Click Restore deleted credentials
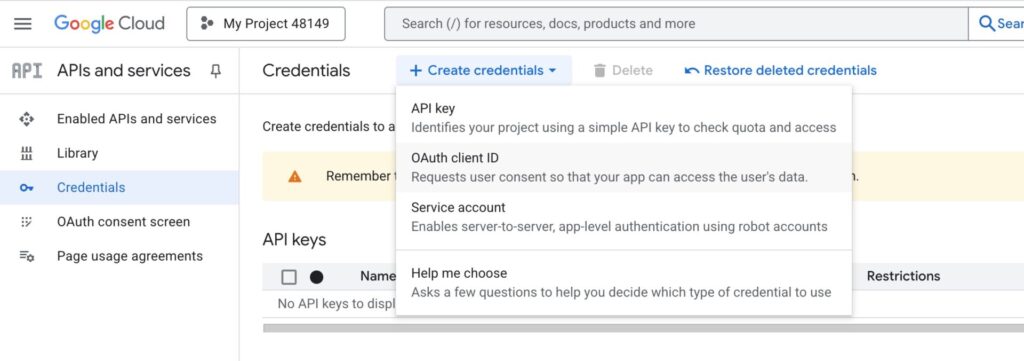Image resolution: width=1024 pixels, height=361 pixels. pyautogui.click(x=780, y=71)
